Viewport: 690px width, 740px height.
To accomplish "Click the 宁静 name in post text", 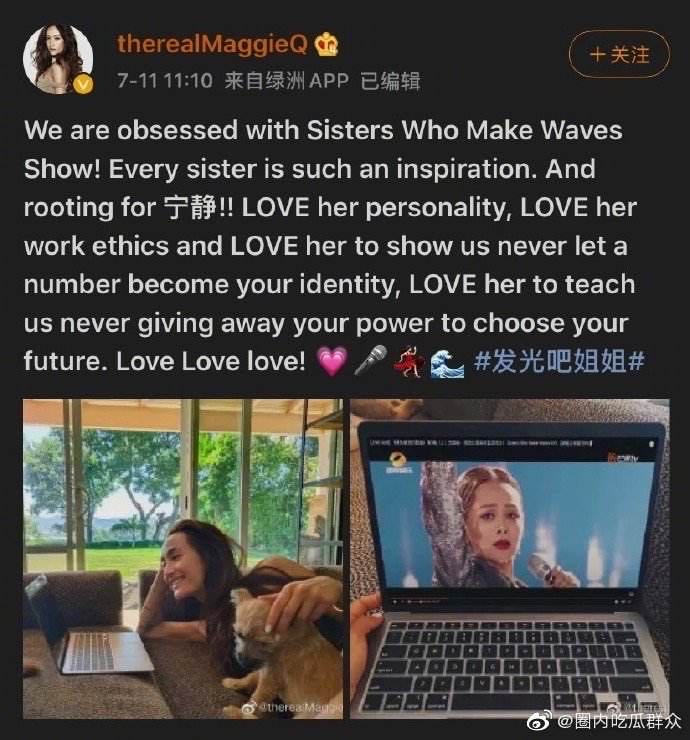I will [x=190, y=207].
